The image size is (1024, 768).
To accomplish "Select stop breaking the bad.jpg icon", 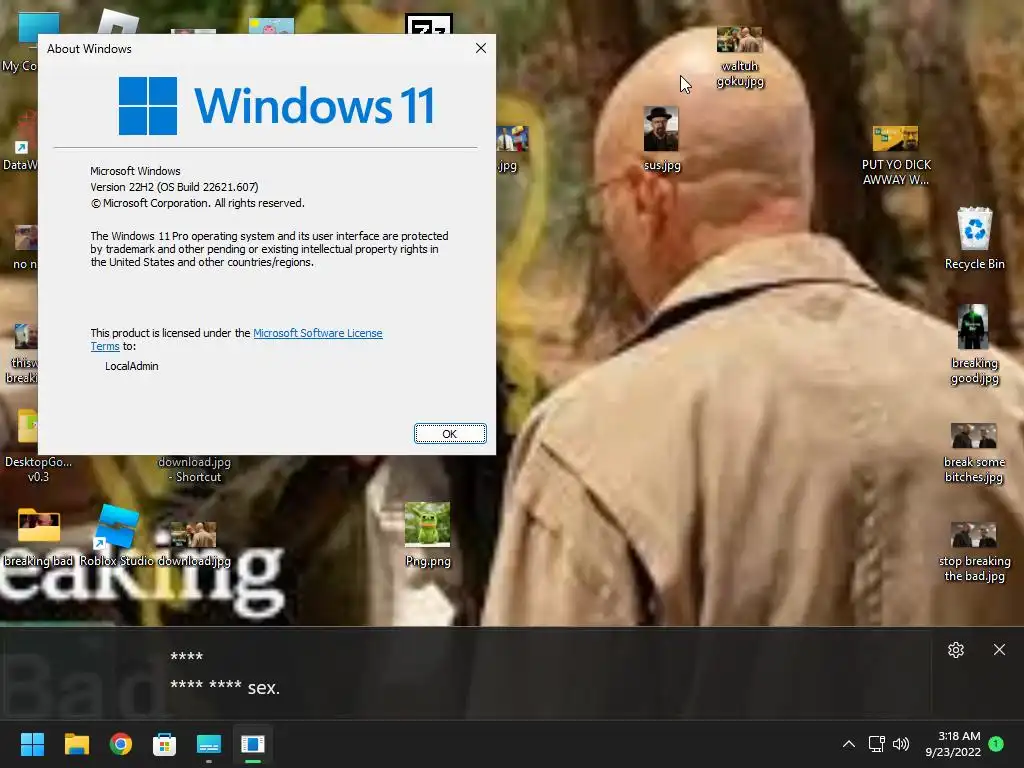I will [974, 552].
